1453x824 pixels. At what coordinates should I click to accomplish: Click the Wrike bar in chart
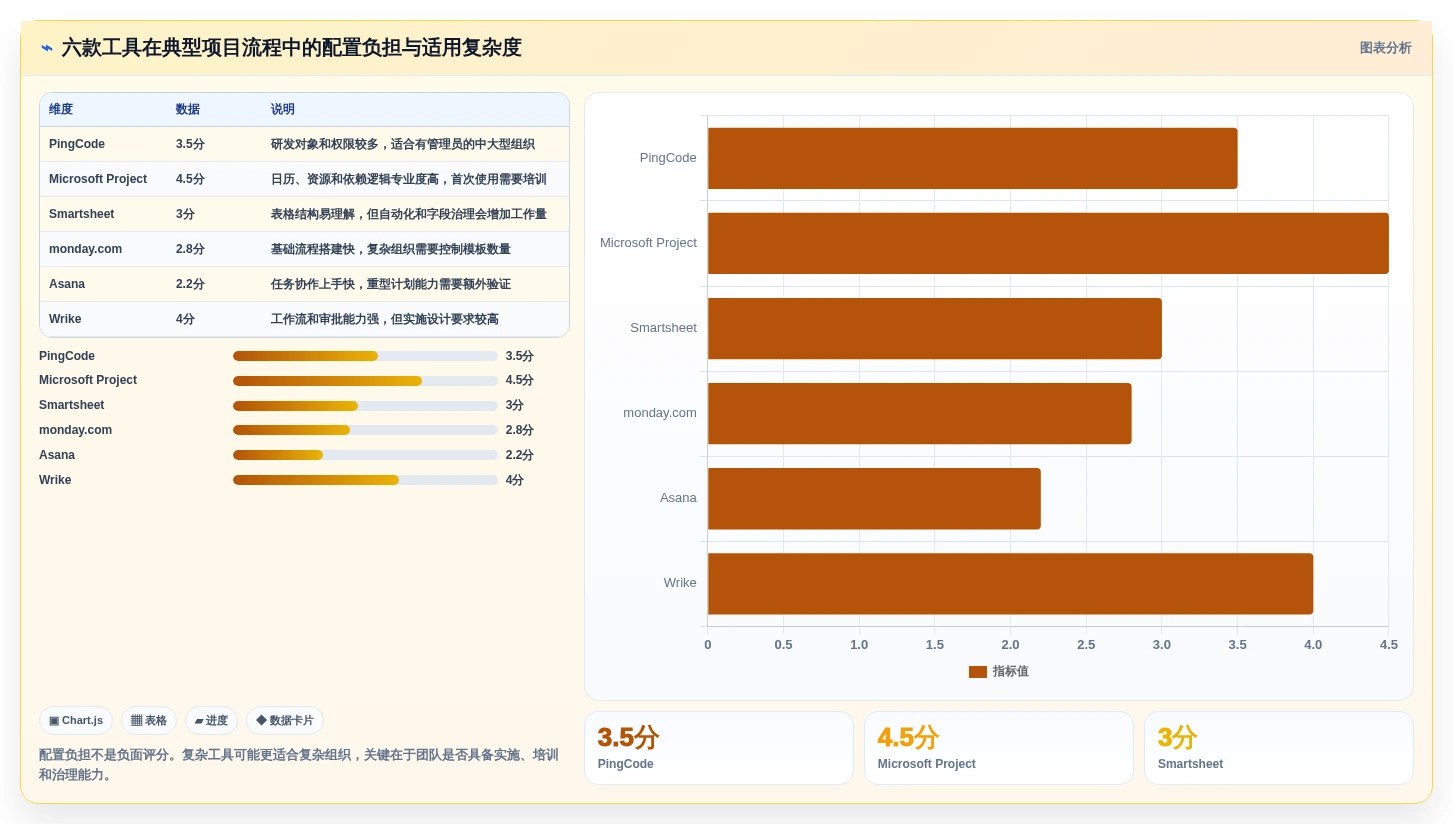click(1010, 583)
